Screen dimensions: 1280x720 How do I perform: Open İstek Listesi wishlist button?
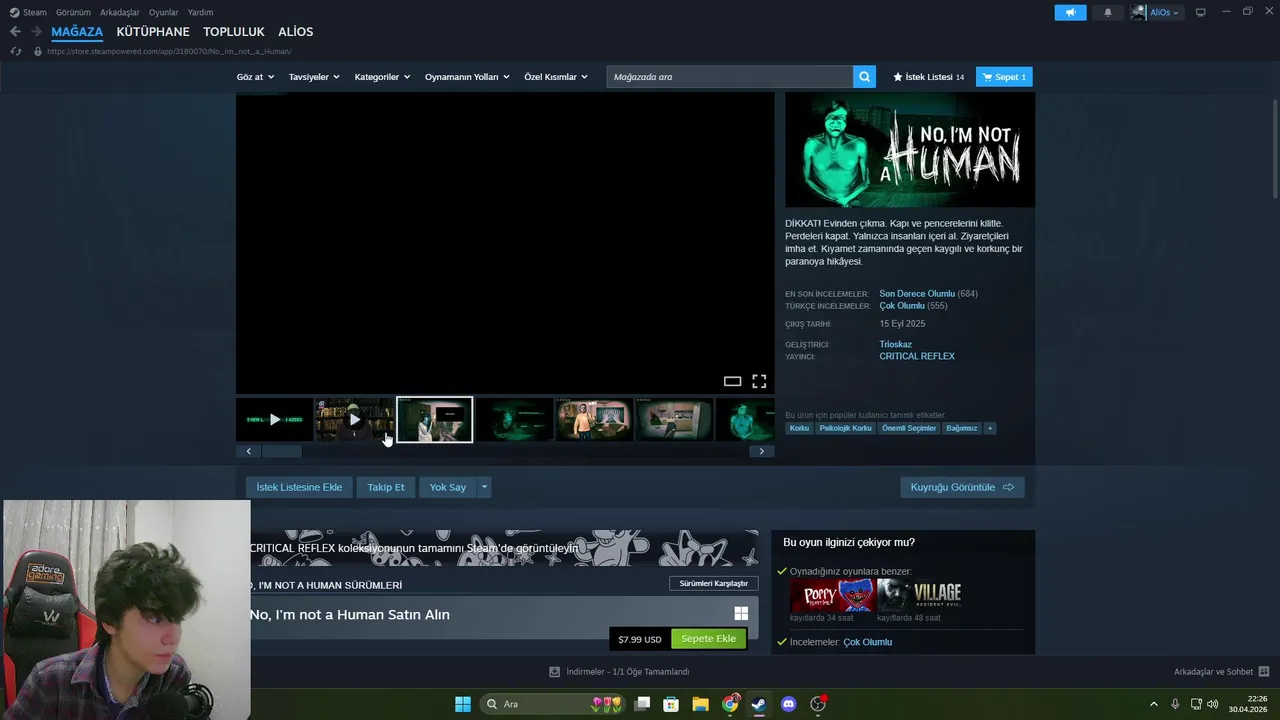coord(928,77)
